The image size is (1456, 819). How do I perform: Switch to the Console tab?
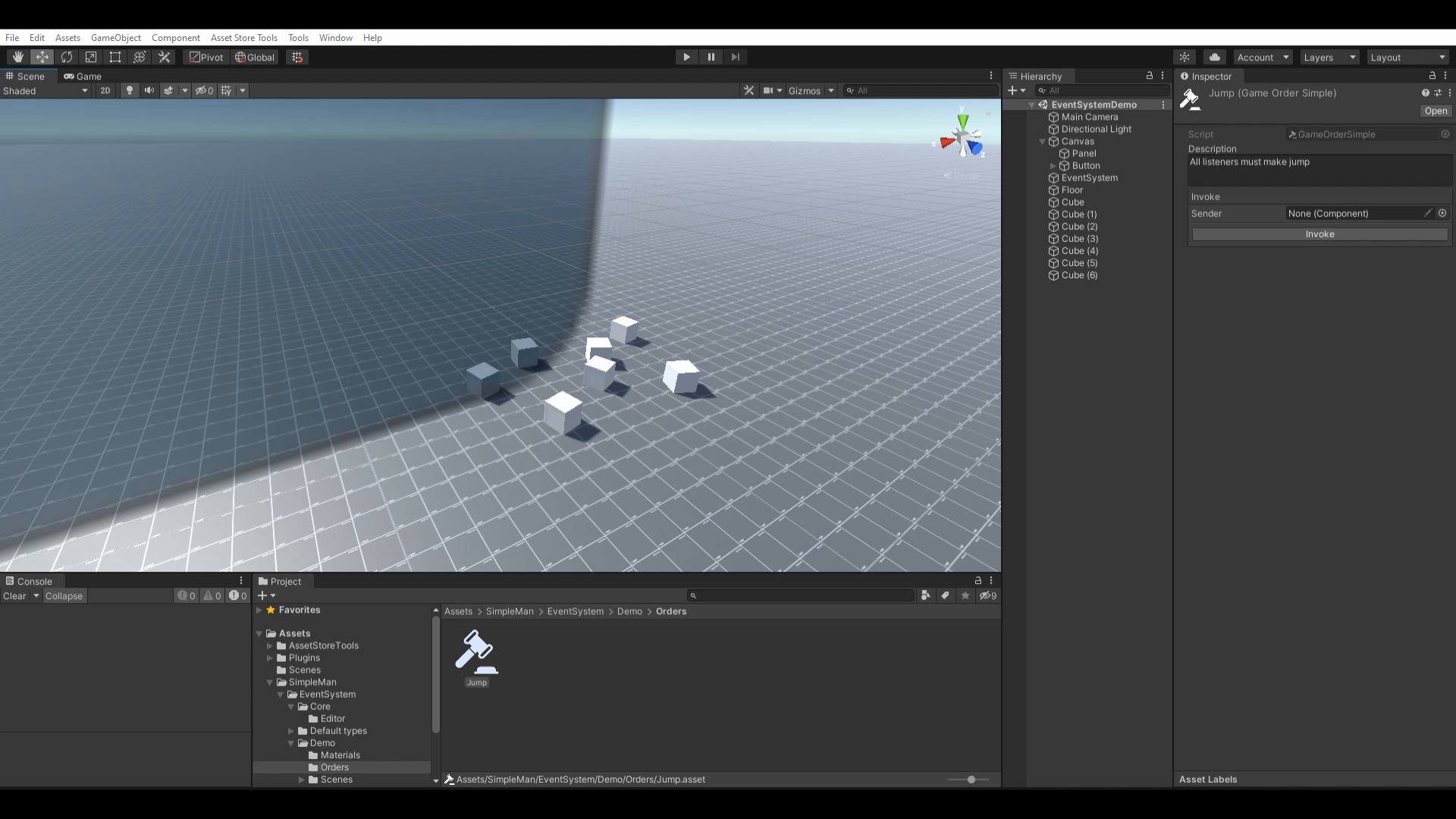29,581
